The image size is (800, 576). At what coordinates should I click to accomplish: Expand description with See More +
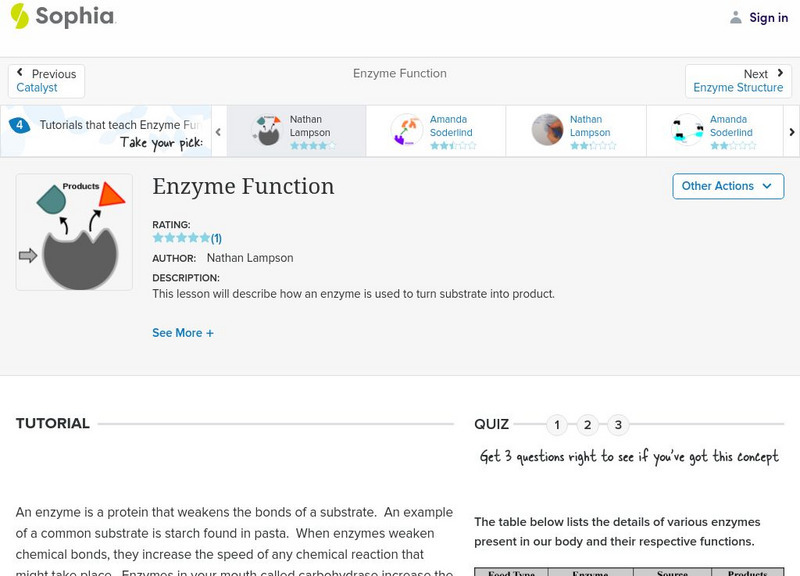click(183, 333)
